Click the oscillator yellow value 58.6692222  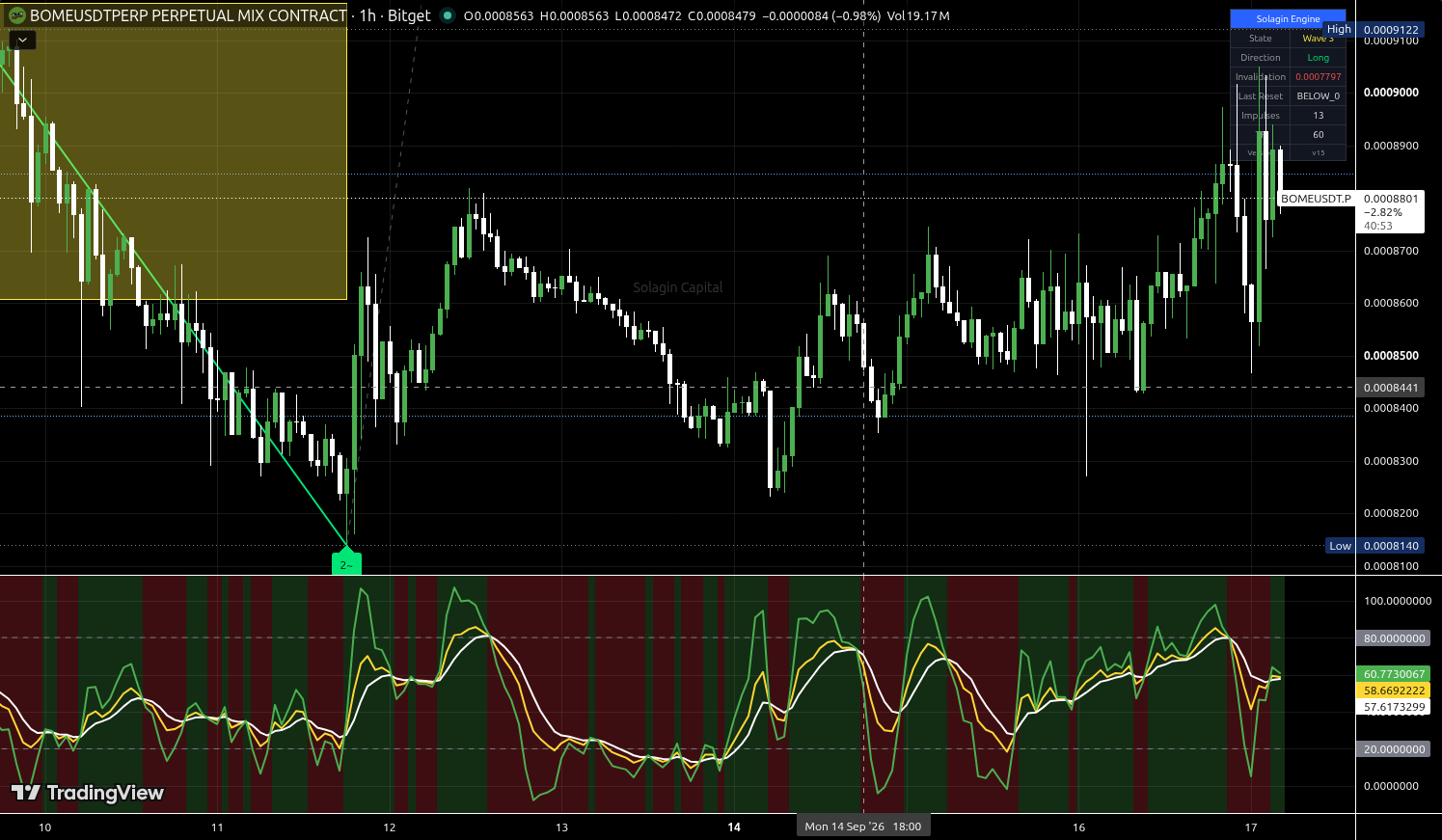tap(1394, 691)
